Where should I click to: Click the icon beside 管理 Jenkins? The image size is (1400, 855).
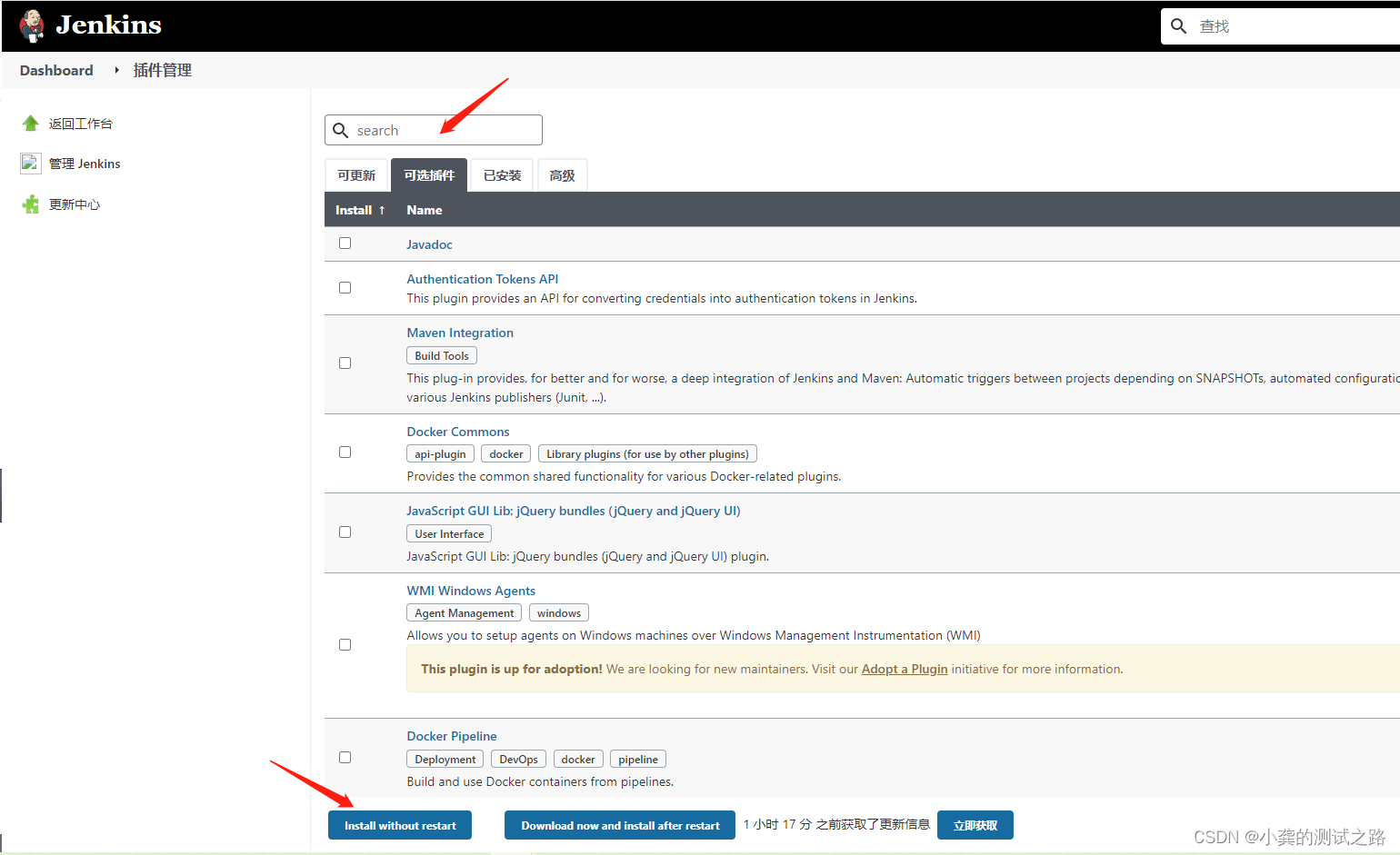coord(30,164)
